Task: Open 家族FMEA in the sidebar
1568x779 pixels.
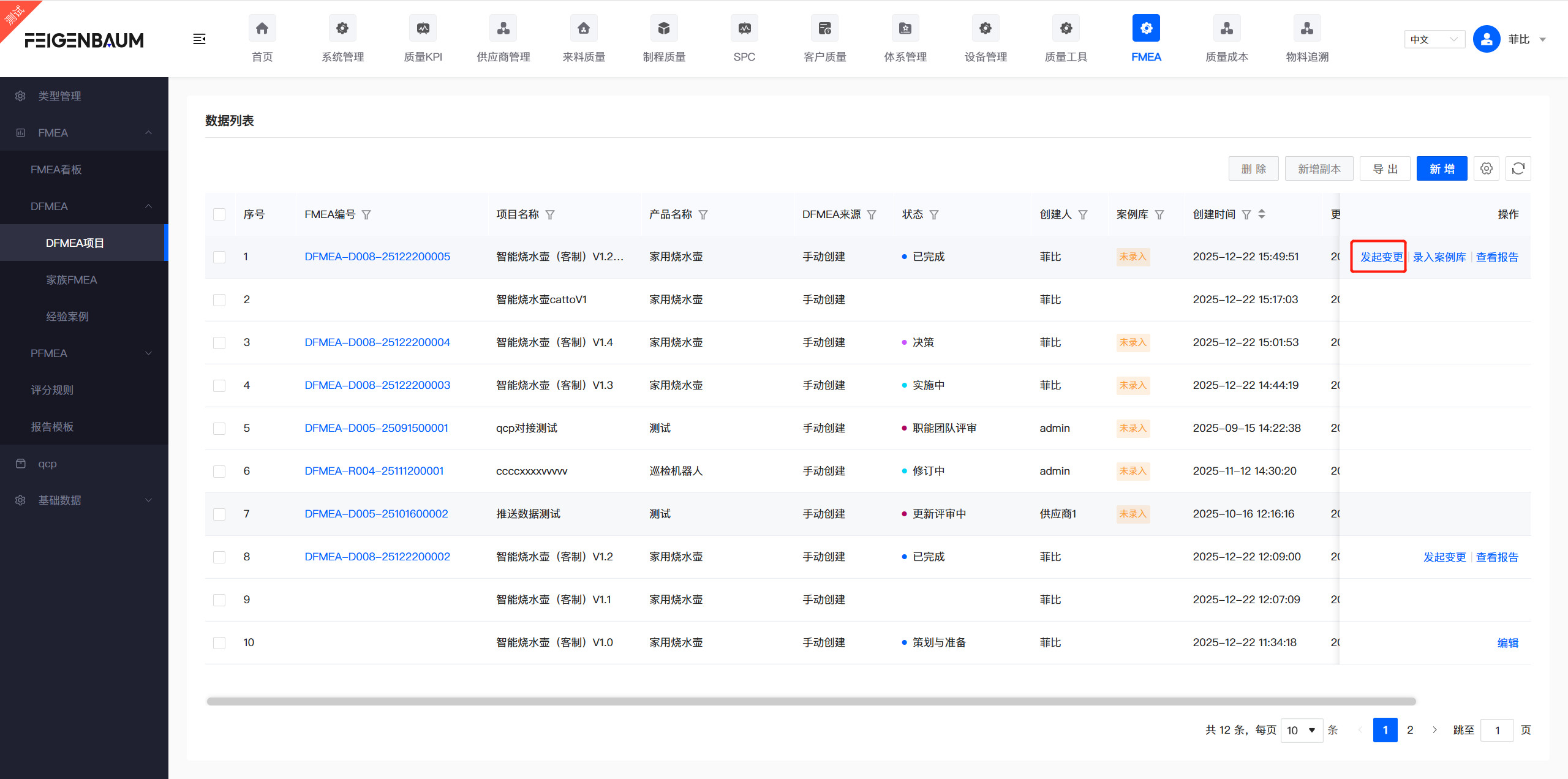Action: tap(72, 280)
